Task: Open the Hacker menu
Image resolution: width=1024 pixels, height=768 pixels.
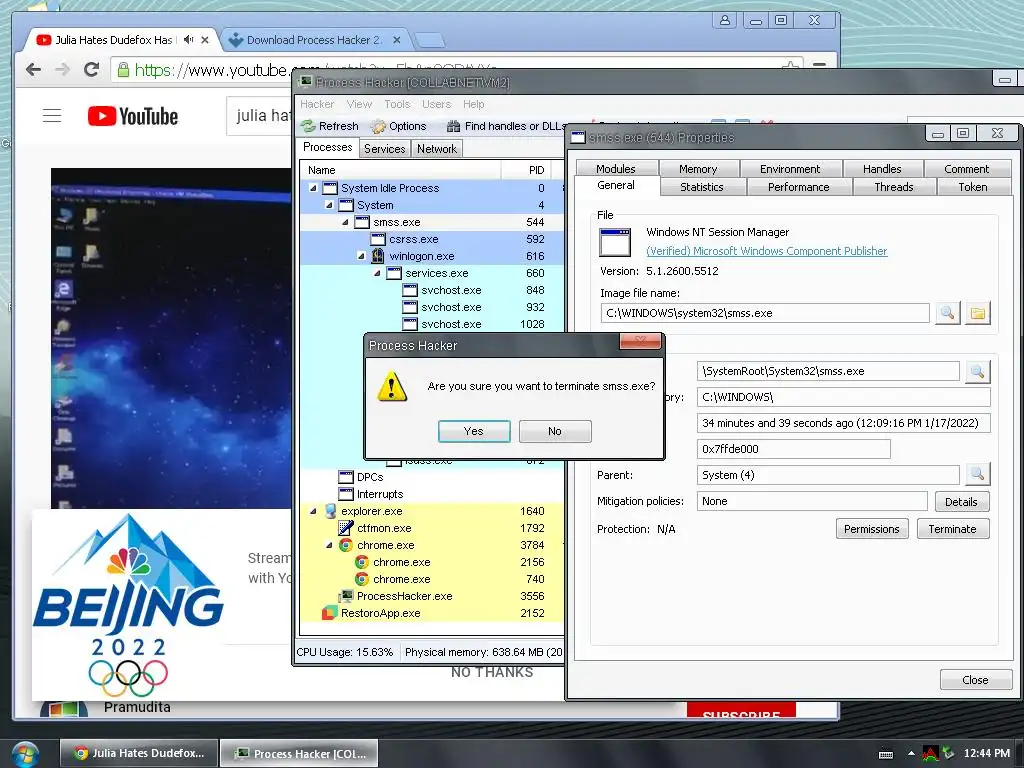Action: tap(317, 104)
